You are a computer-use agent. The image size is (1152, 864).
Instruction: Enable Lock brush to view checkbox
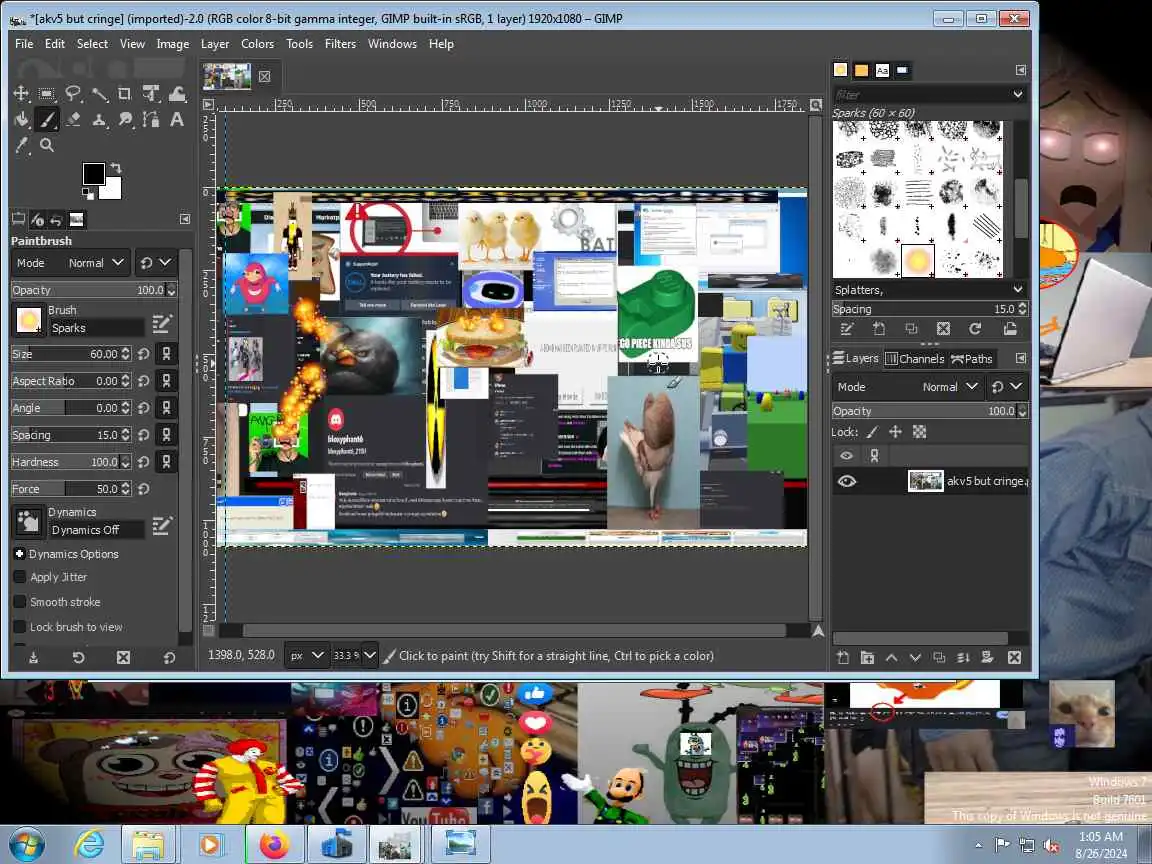20,627
